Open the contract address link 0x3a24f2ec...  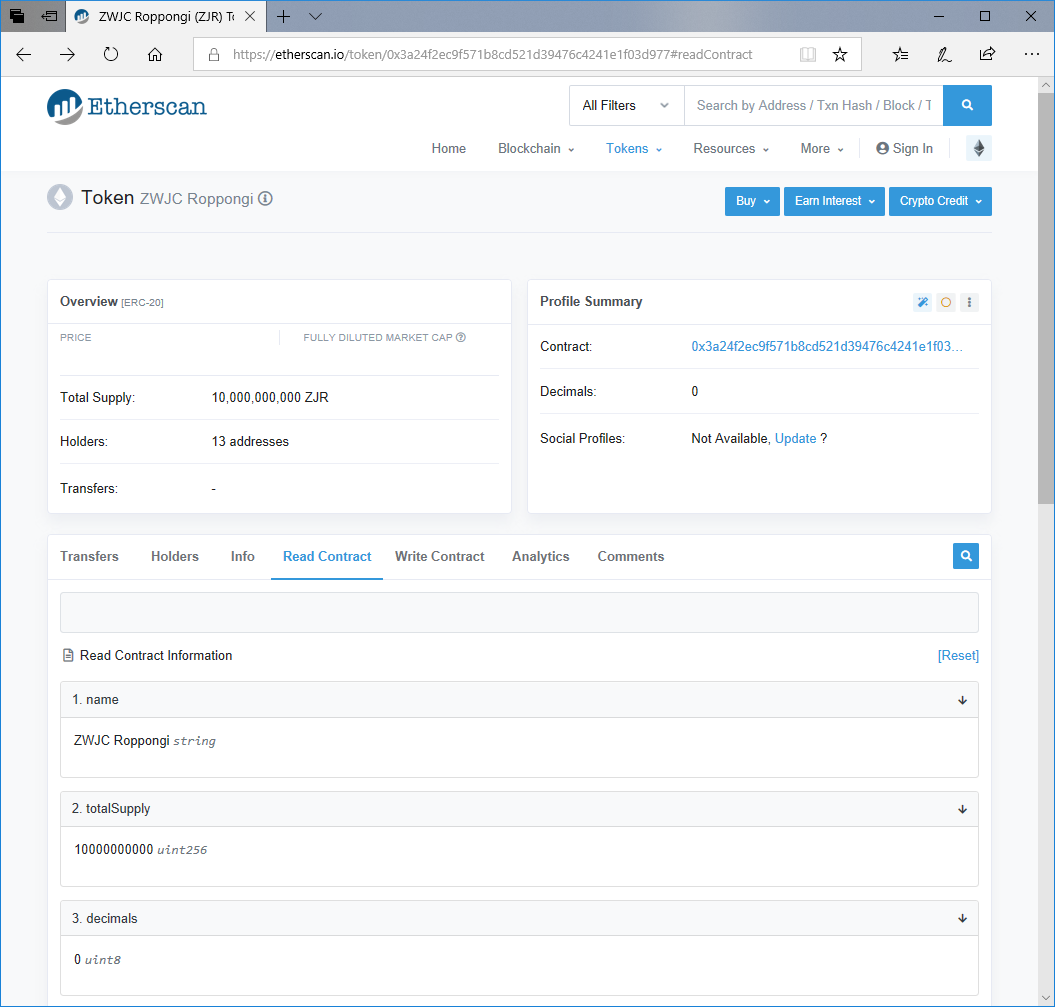pyautogui.click(x=827, y=346)
